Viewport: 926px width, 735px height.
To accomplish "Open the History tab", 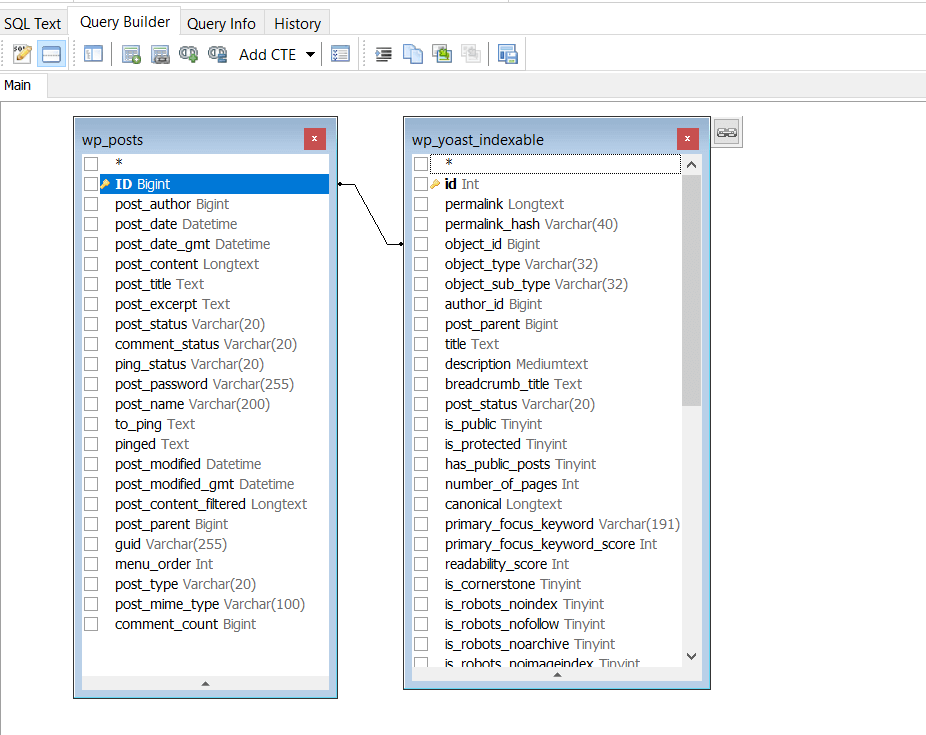I will point(297,24).
